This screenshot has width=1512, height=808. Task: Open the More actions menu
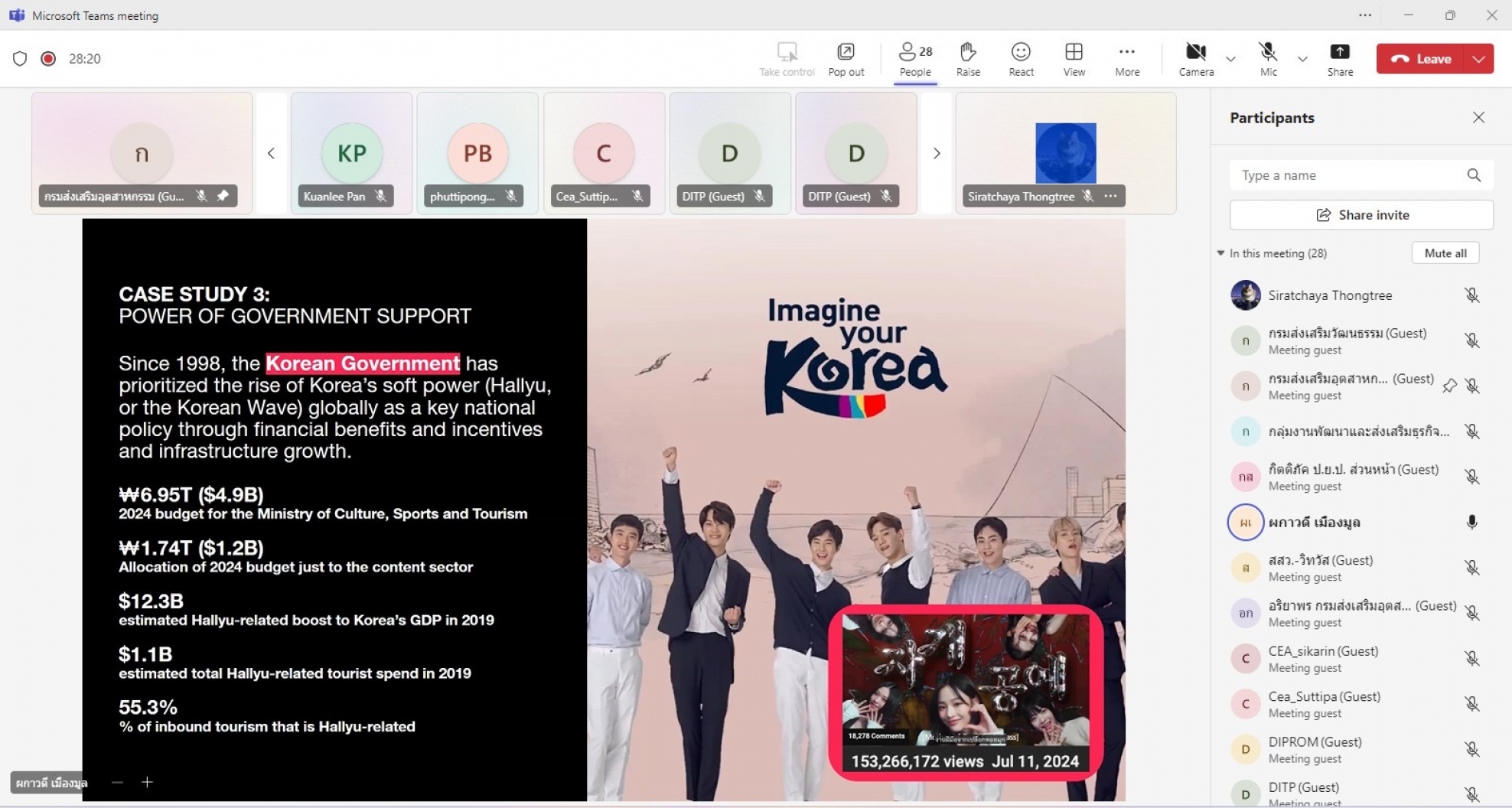point(1126,59)
